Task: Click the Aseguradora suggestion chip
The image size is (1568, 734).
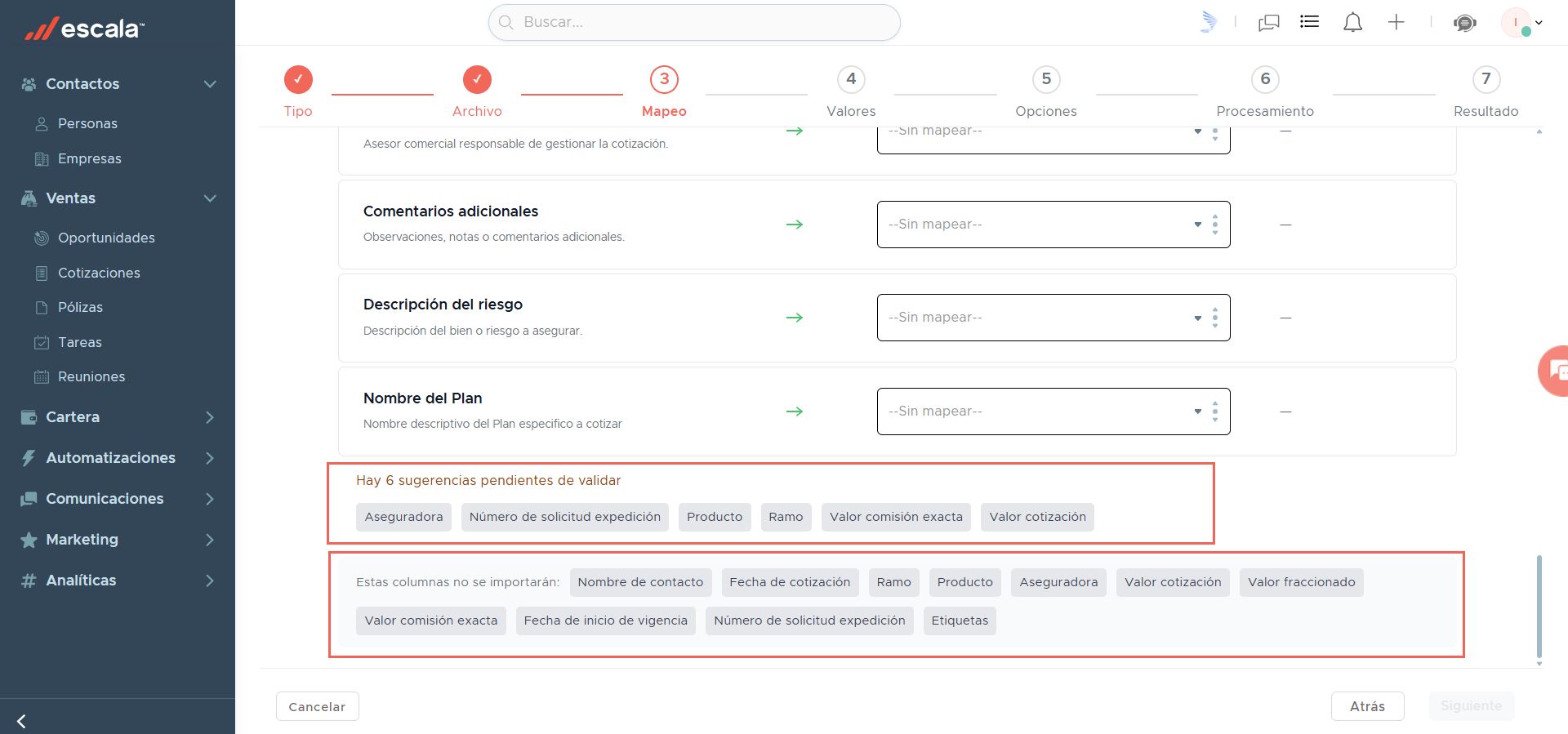Action: pyautogui.click(x=403, y=517)
